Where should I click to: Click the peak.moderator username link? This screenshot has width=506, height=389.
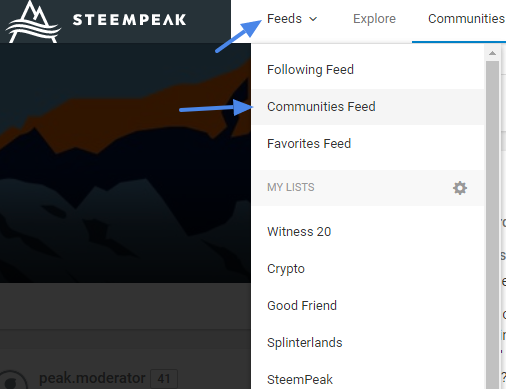coord(92,378)
